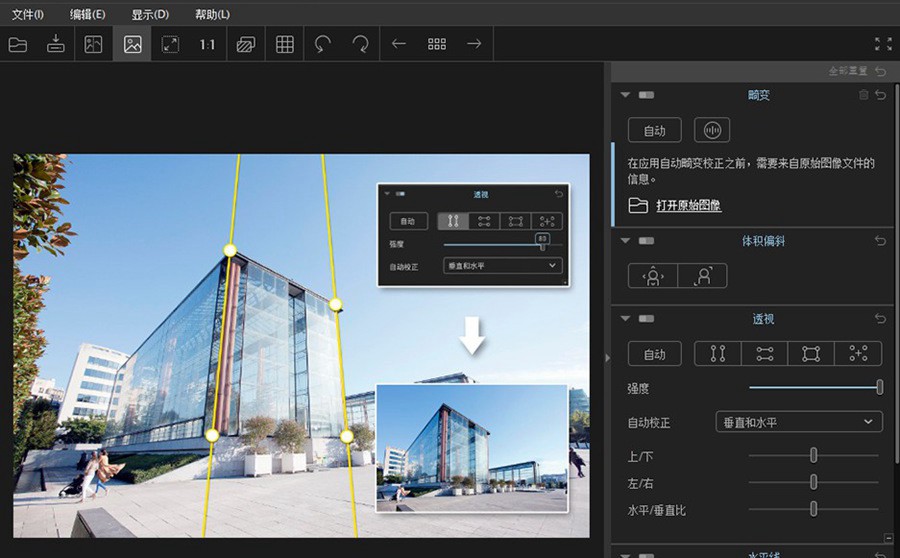Click the stacked-layers overlay toolbar icon
This screenshot has width=900, height=558.
(246, 44)
